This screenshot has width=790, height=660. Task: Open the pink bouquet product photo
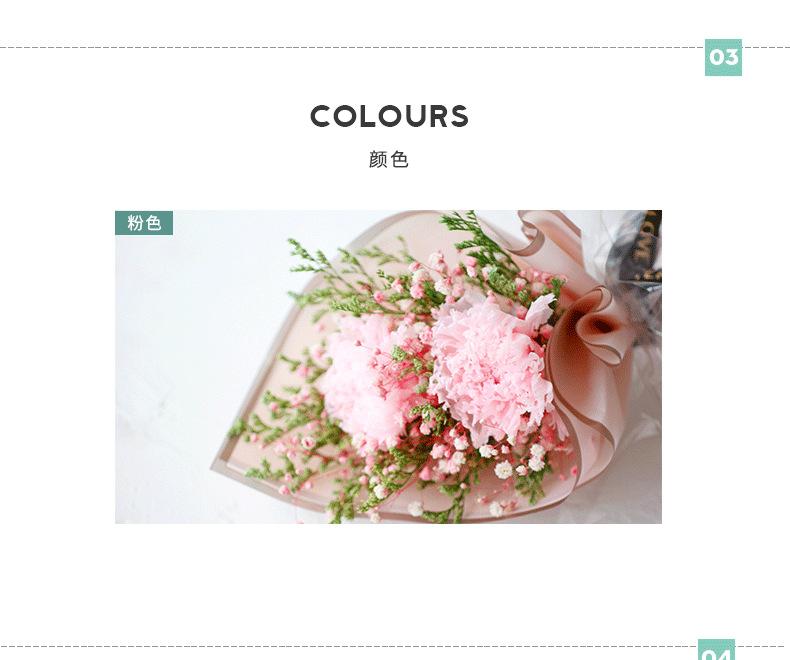click(388, 367)
